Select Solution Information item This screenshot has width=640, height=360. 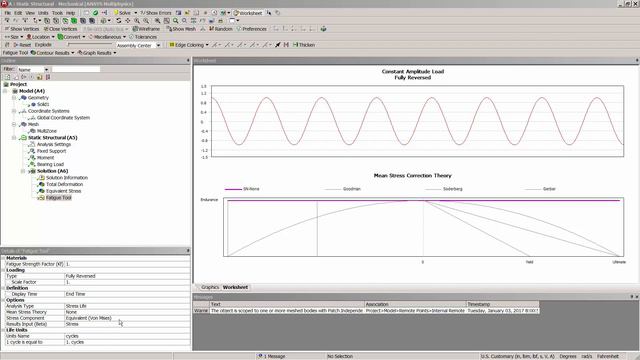67,178
